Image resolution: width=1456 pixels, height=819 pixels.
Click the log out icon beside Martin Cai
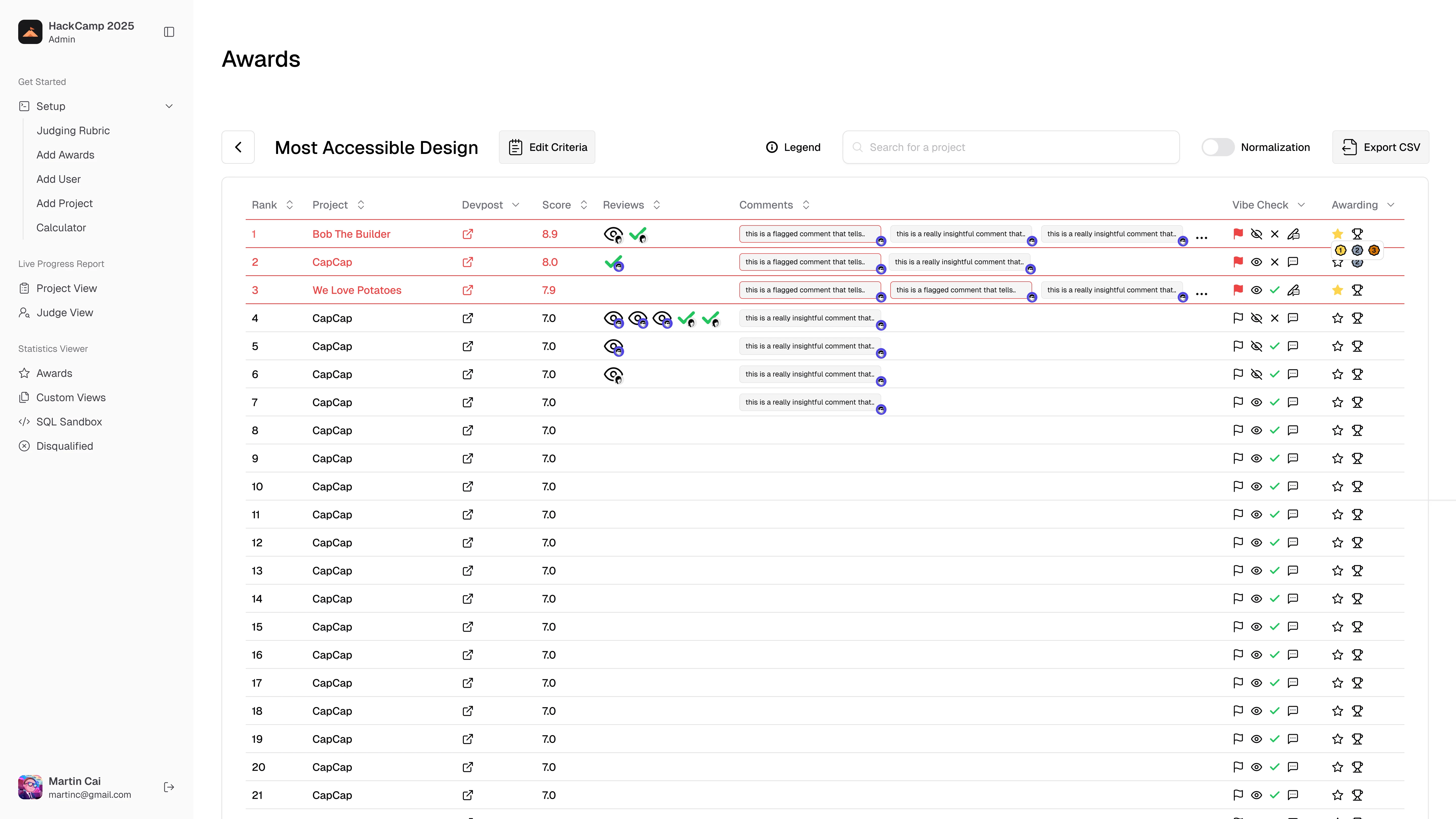tap(169, 787)
